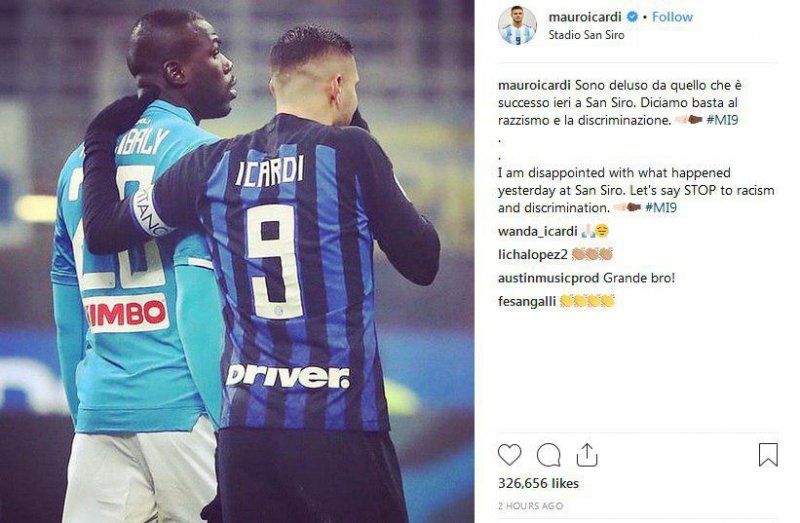Click the mauroicardi profile avatar
This screenshot has width=800, height=523.
click(517, 25)
